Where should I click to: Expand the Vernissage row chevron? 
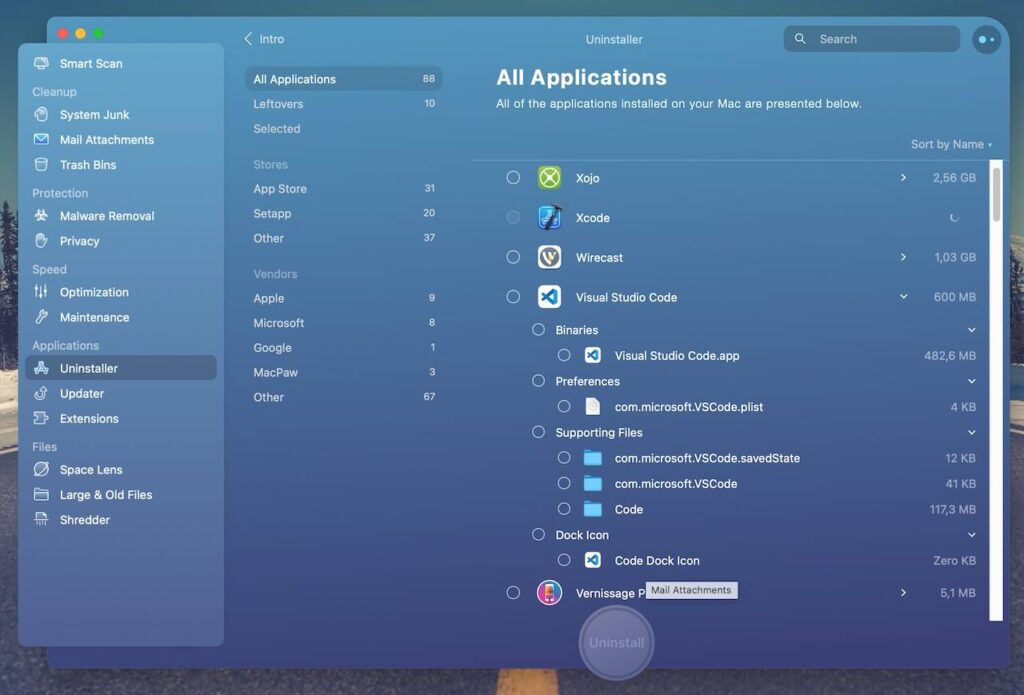pyautogui.click(x=903, y=592)
